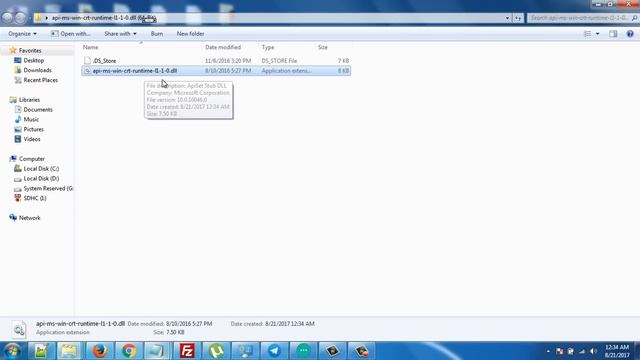This screenshot has width=640, height=360.
Task: Click Network in navigation pane
Action: [x=30, y=218]
